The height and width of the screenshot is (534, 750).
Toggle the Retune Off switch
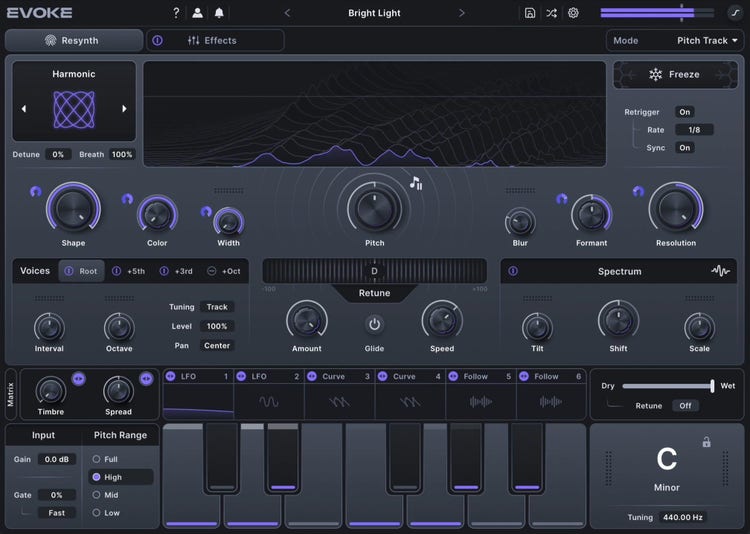point(684,406)
